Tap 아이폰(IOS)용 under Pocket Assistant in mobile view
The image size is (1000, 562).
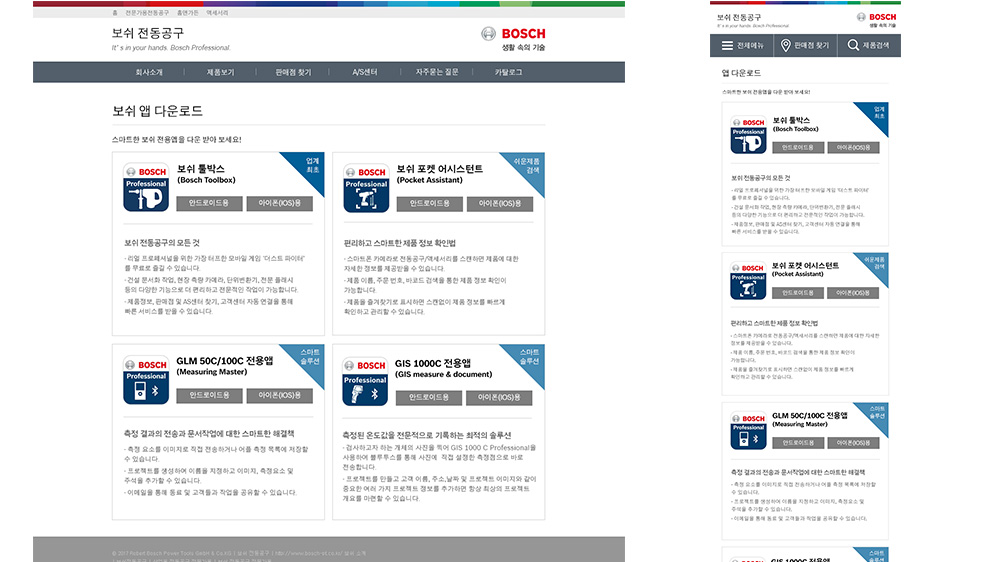(x=853, y=293)
